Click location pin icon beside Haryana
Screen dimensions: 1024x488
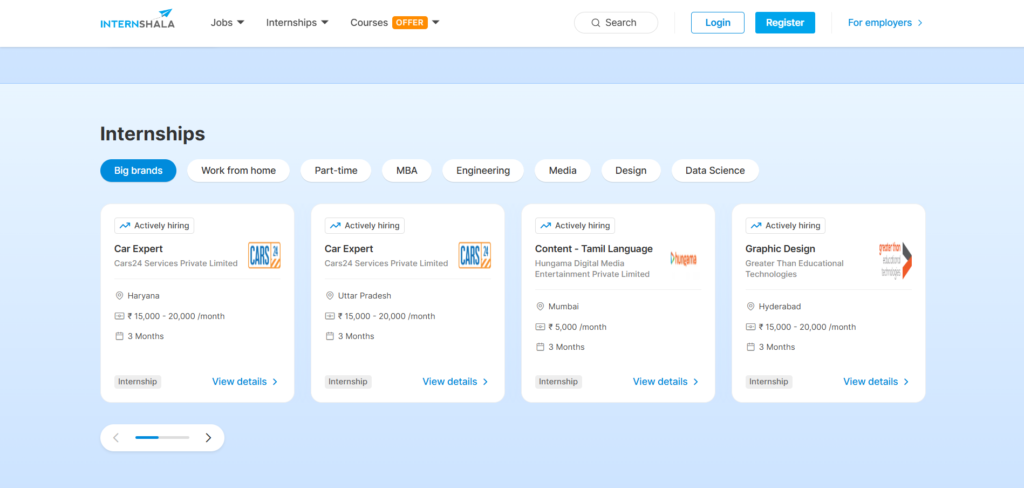point(120,296)
